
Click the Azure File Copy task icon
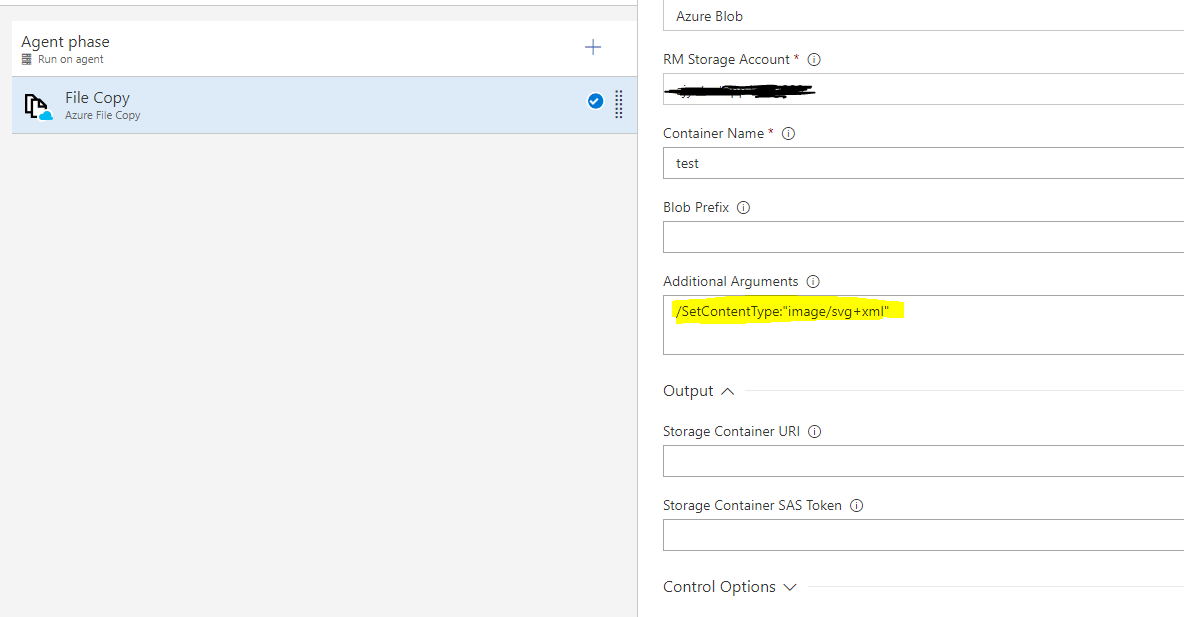pos(38,106)
